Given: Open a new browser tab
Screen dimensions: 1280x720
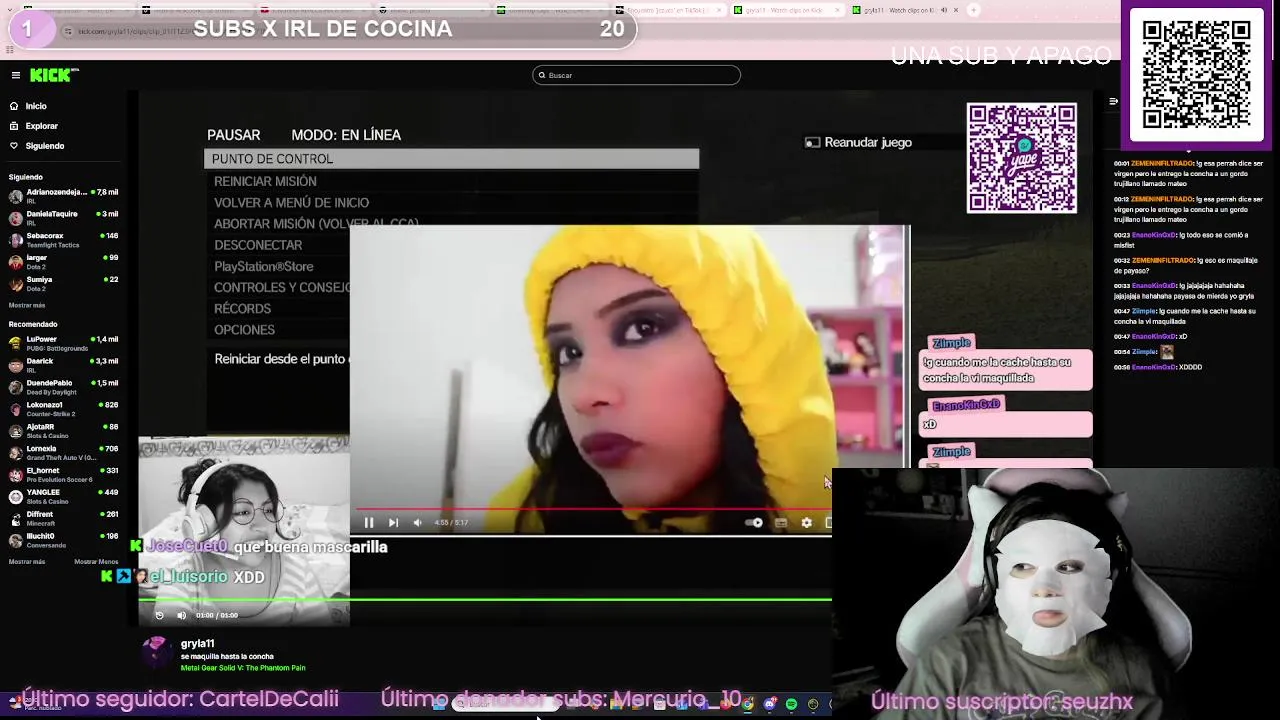Looking at the screenshot, I should point(974,10).
